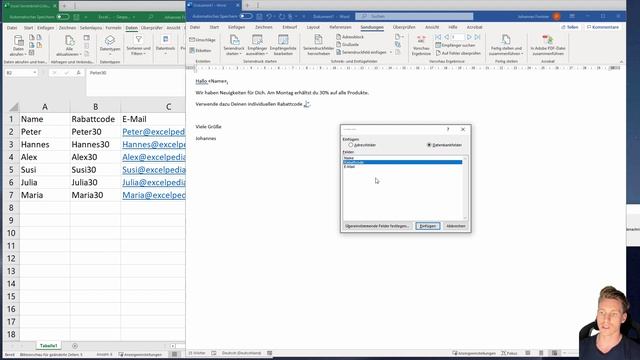Screen dimensions: 640x360
Task: Click Umschläge in Word ribbon
Action: 202,40
